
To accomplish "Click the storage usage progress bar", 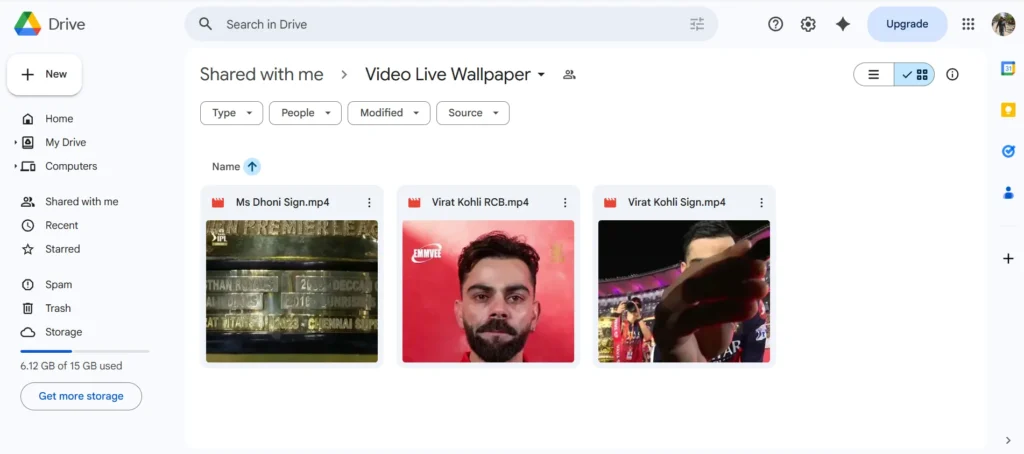I will pyautogui.click(x=85, y=351).
